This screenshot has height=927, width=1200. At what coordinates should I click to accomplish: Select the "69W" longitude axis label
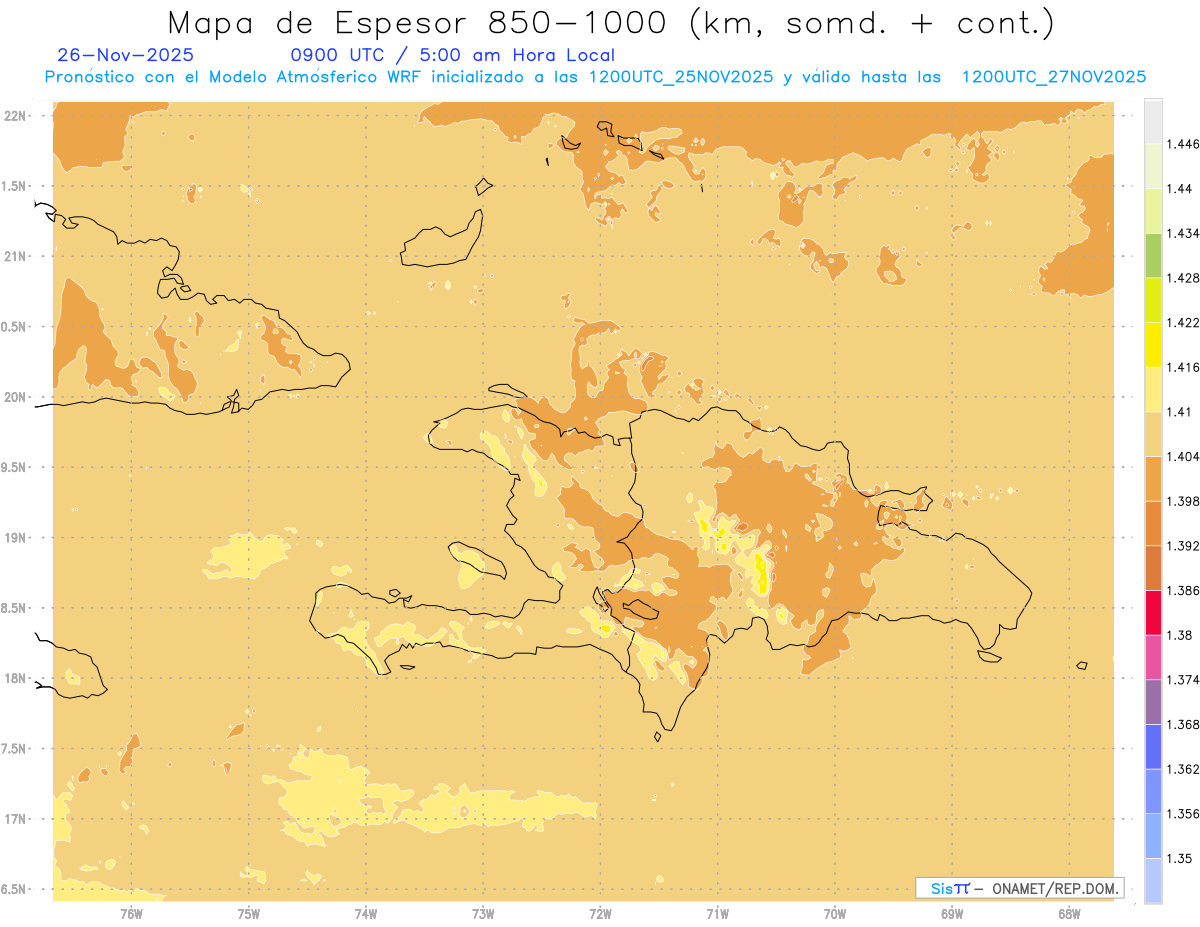click(952, 914)
